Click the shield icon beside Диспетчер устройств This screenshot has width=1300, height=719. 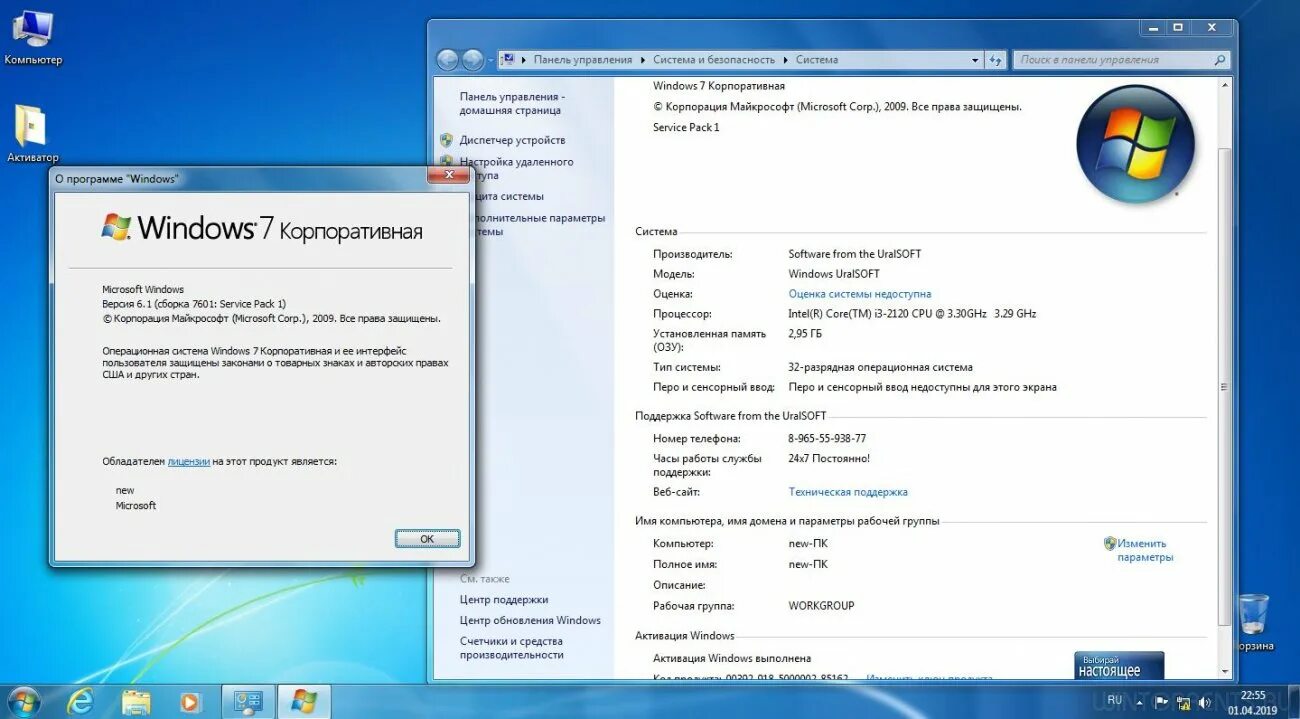[x=446, y=140]
